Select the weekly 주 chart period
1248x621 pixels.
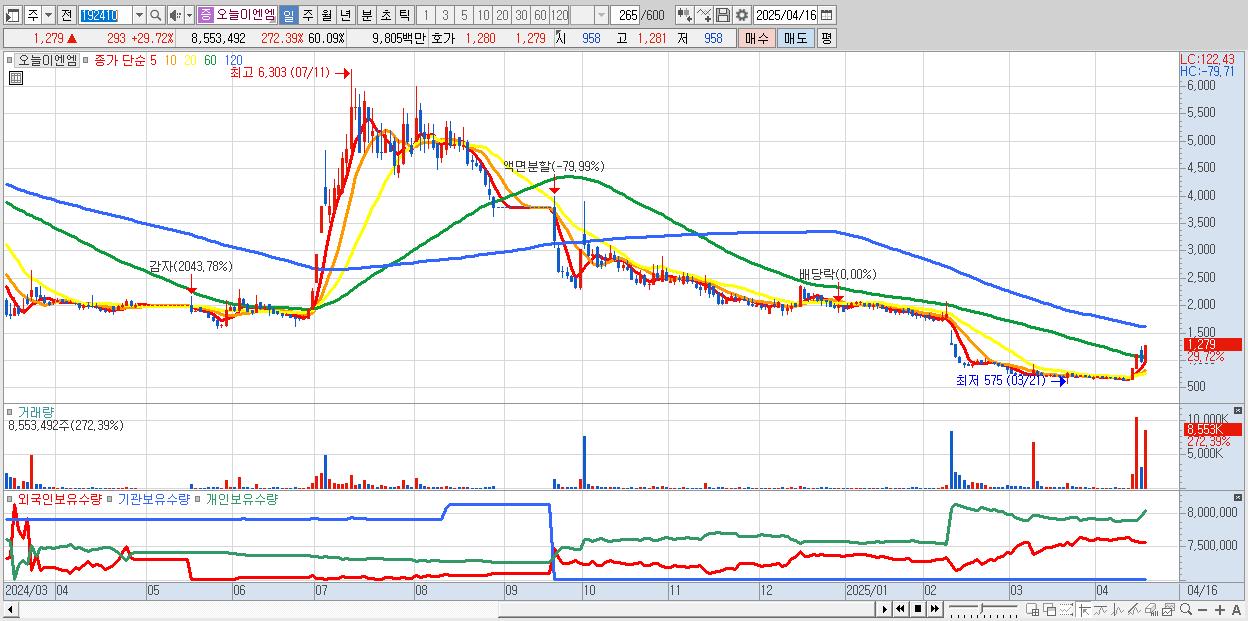tap(307, 15)
